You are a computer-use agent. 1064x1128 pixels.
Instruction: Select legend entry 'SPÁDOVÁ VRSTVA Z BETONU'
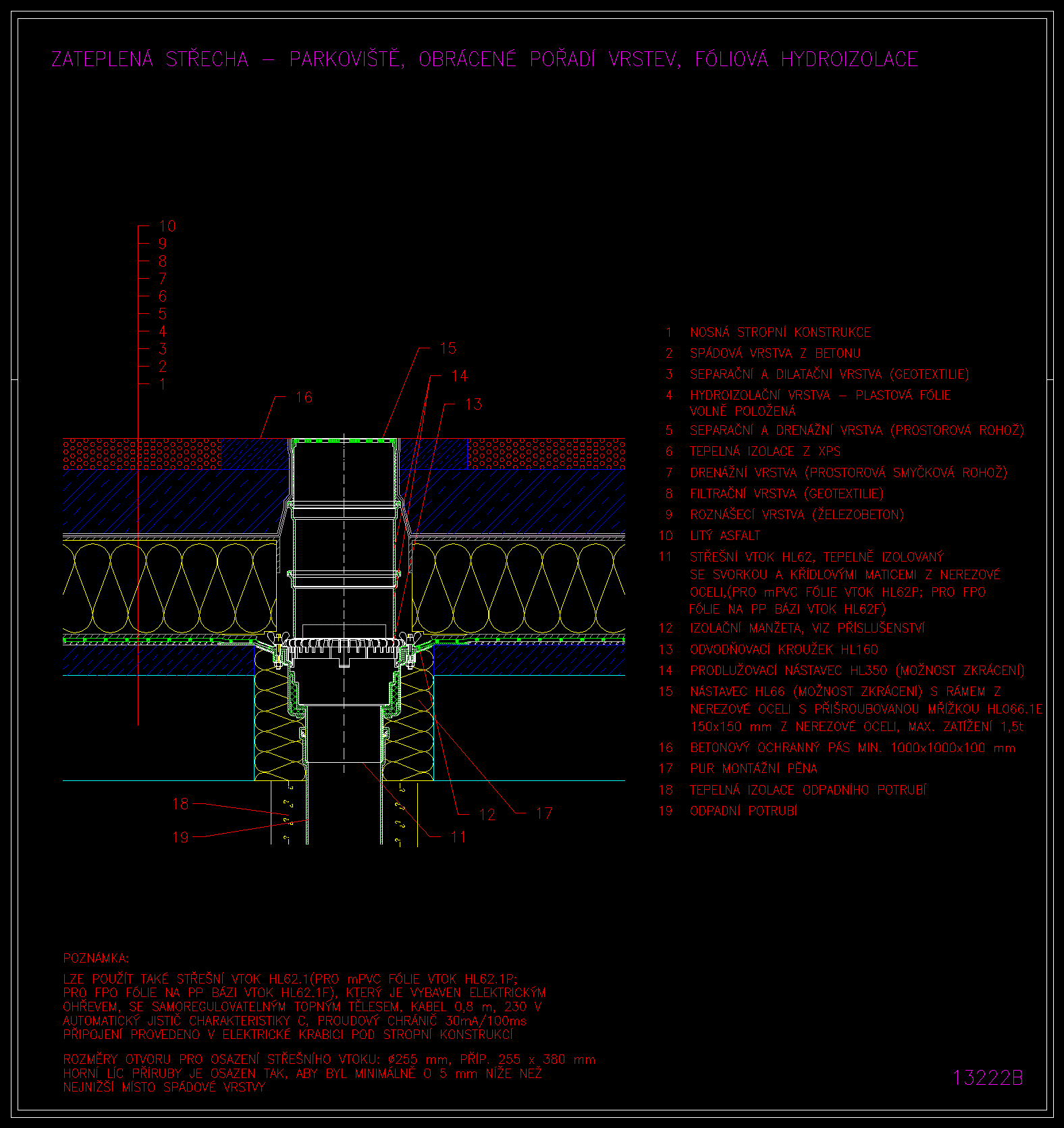[775, 353]
